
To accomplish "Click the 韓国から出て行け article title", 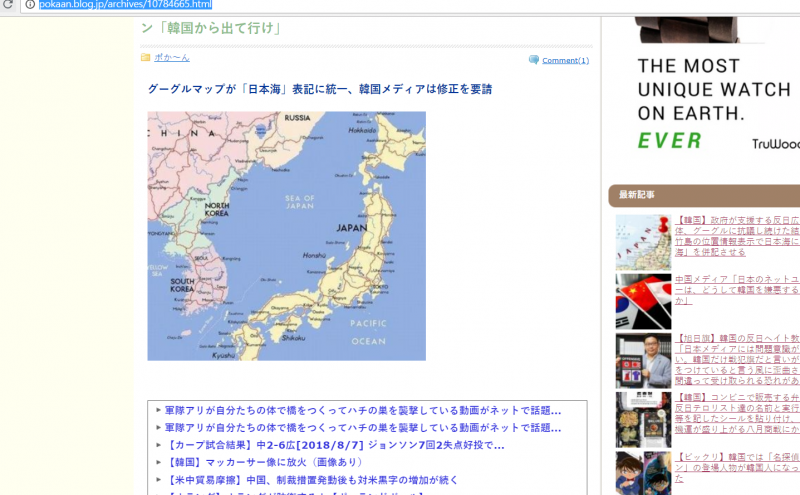I will coord(211,28).
